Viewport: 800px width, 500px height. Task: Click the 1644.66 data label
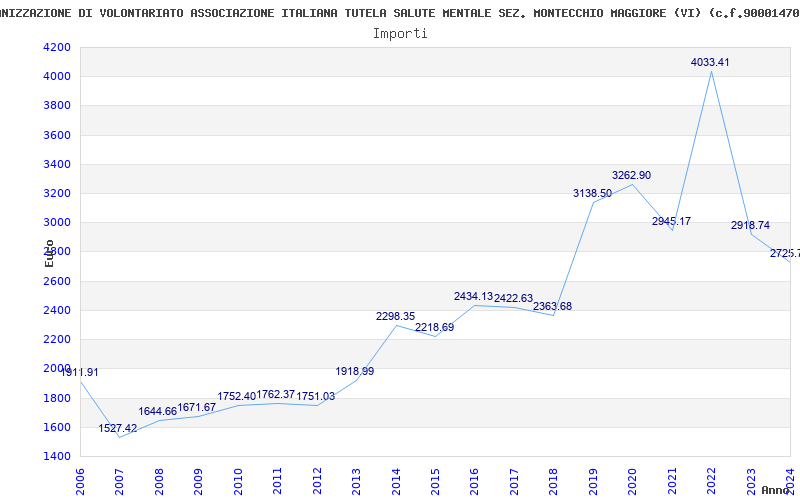[158, 411]
